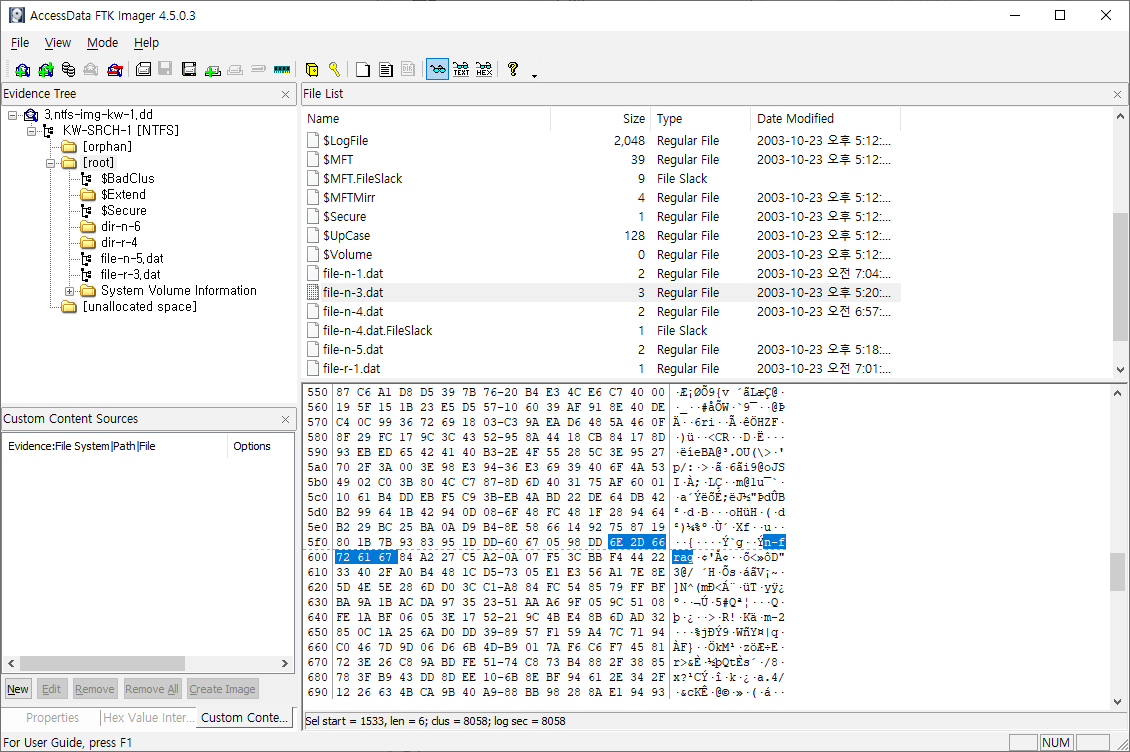Select the $Extend folder
1130x752 pixels.
pos(123,195)
